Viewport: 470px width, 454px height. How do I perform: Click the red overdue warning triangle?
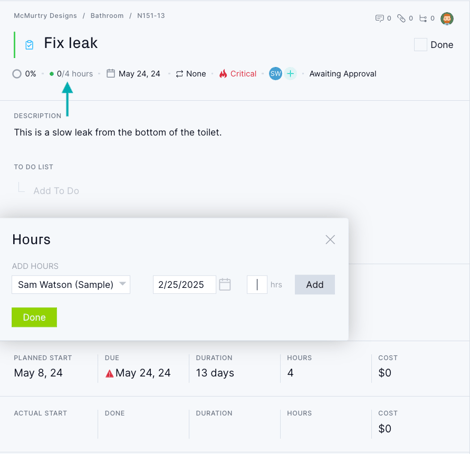[109, 373]
